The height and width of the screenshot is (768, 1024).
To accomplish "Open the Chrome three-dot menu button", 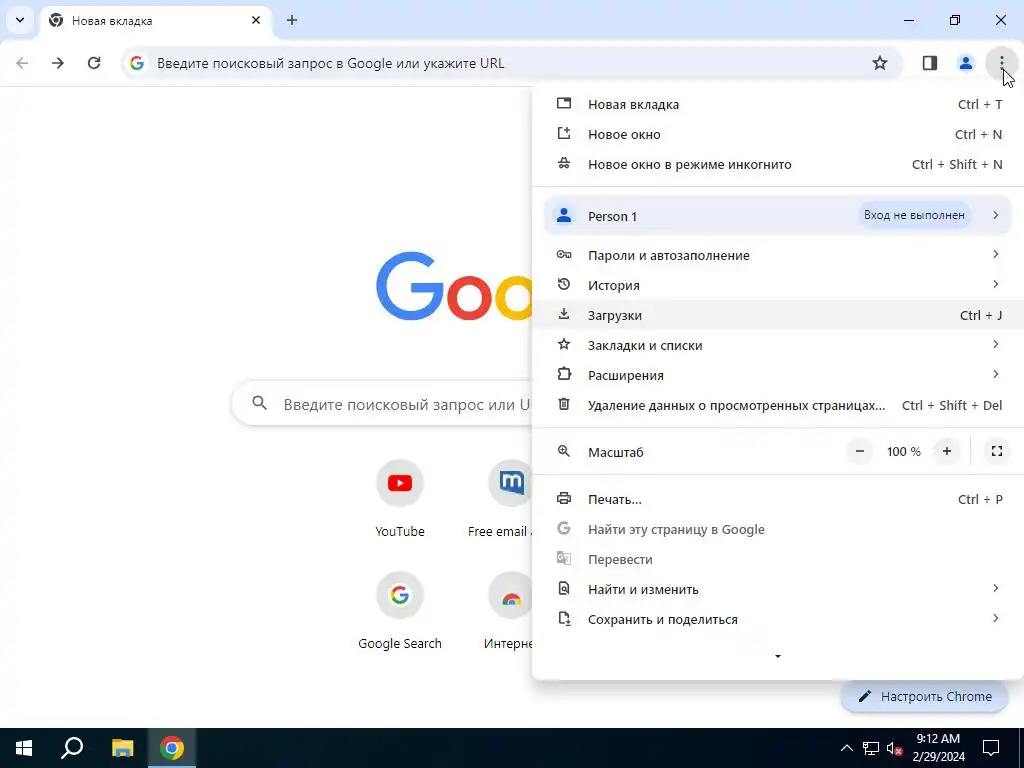I will pyautogui.click(x=1001, y=63).
